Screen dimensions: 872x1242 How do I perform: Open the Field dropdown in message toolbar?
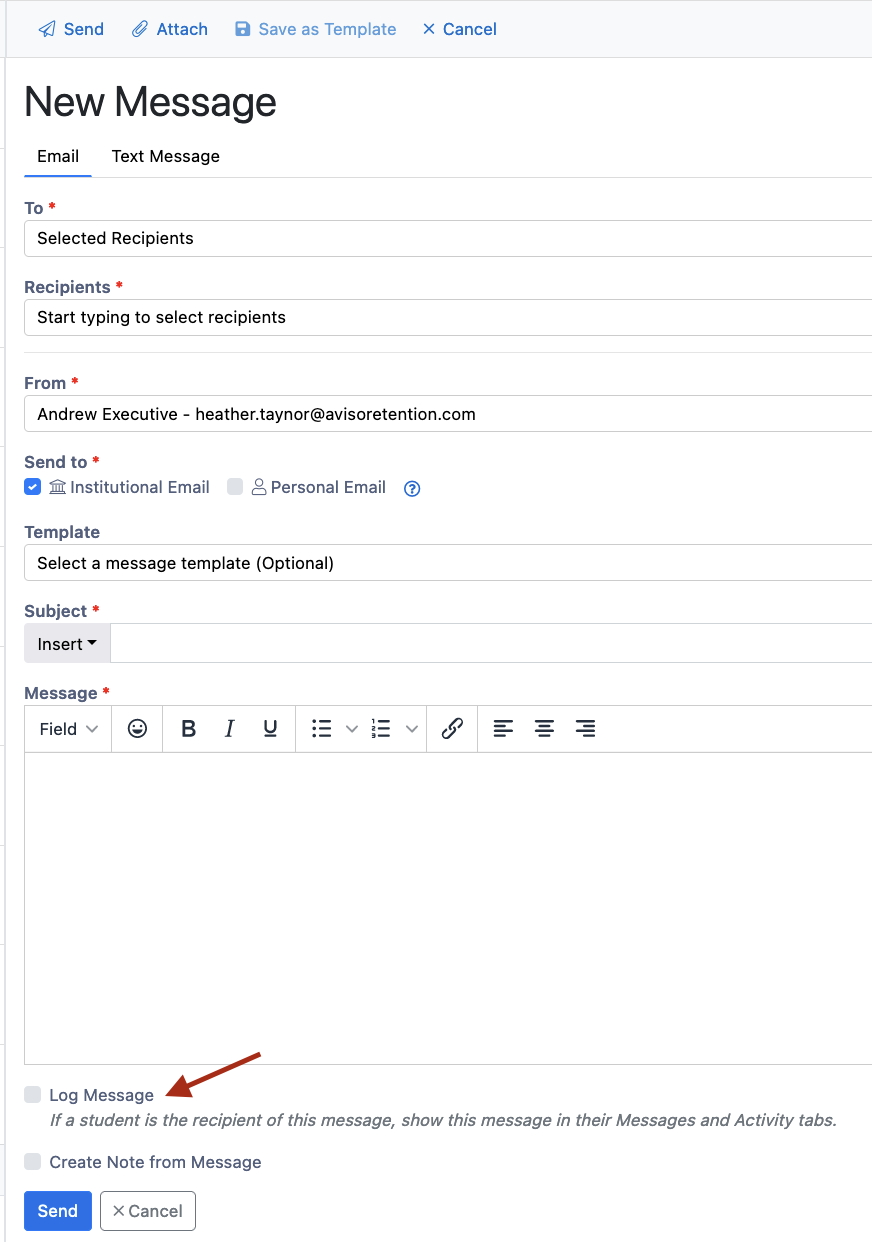pyautogui.click(x=66, y=728)
